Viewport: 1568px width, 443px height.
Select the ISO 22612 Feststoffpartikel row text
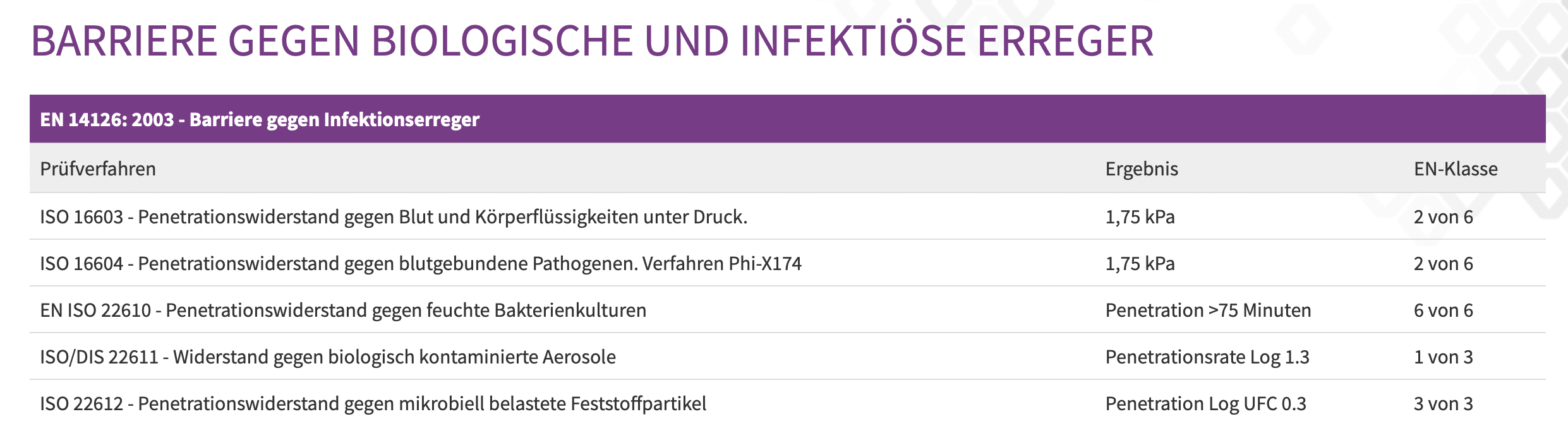pos(373,404)
